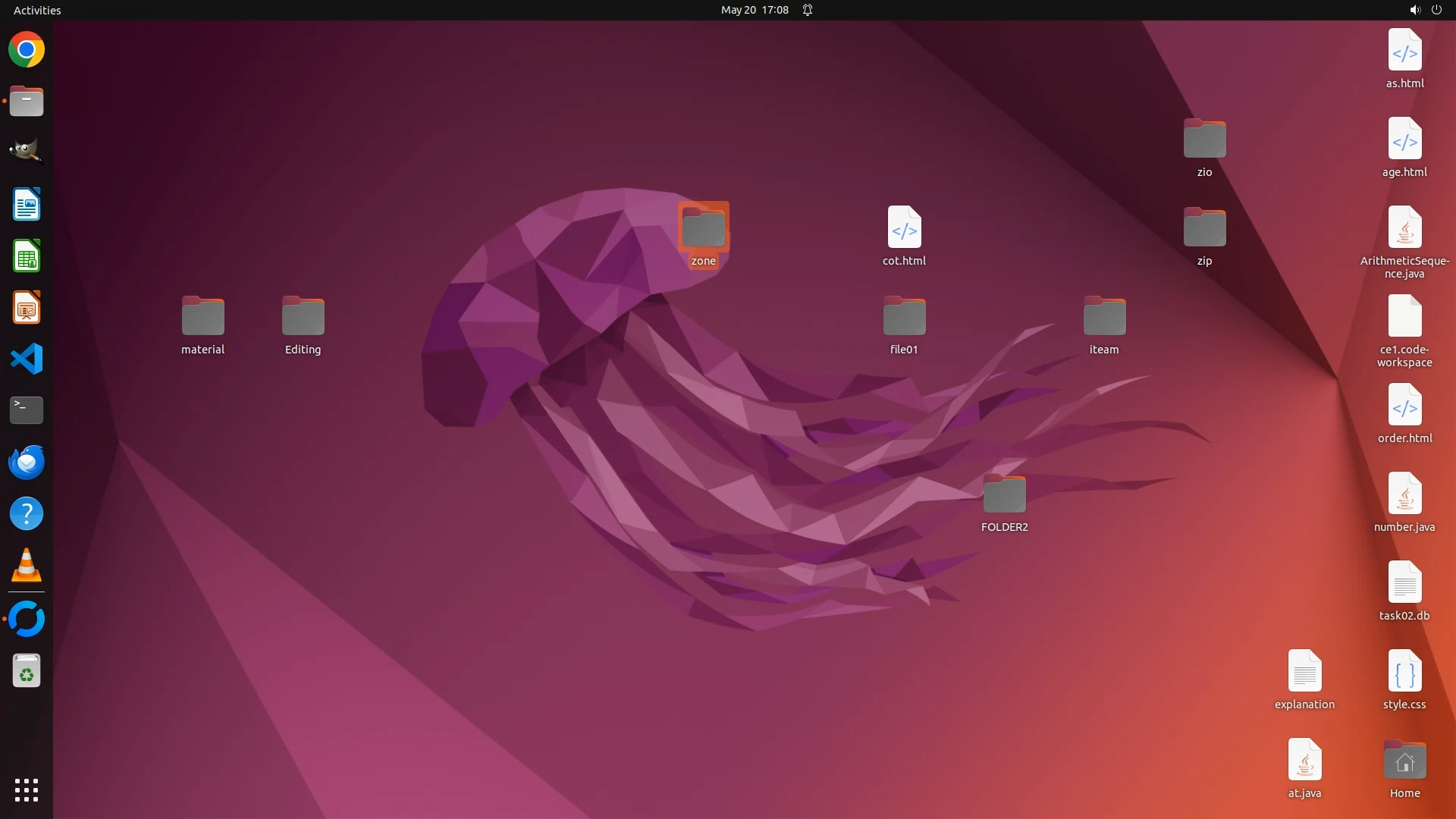
Task: Open the Terminal app in the dock
Action: [x=27, y=410]
